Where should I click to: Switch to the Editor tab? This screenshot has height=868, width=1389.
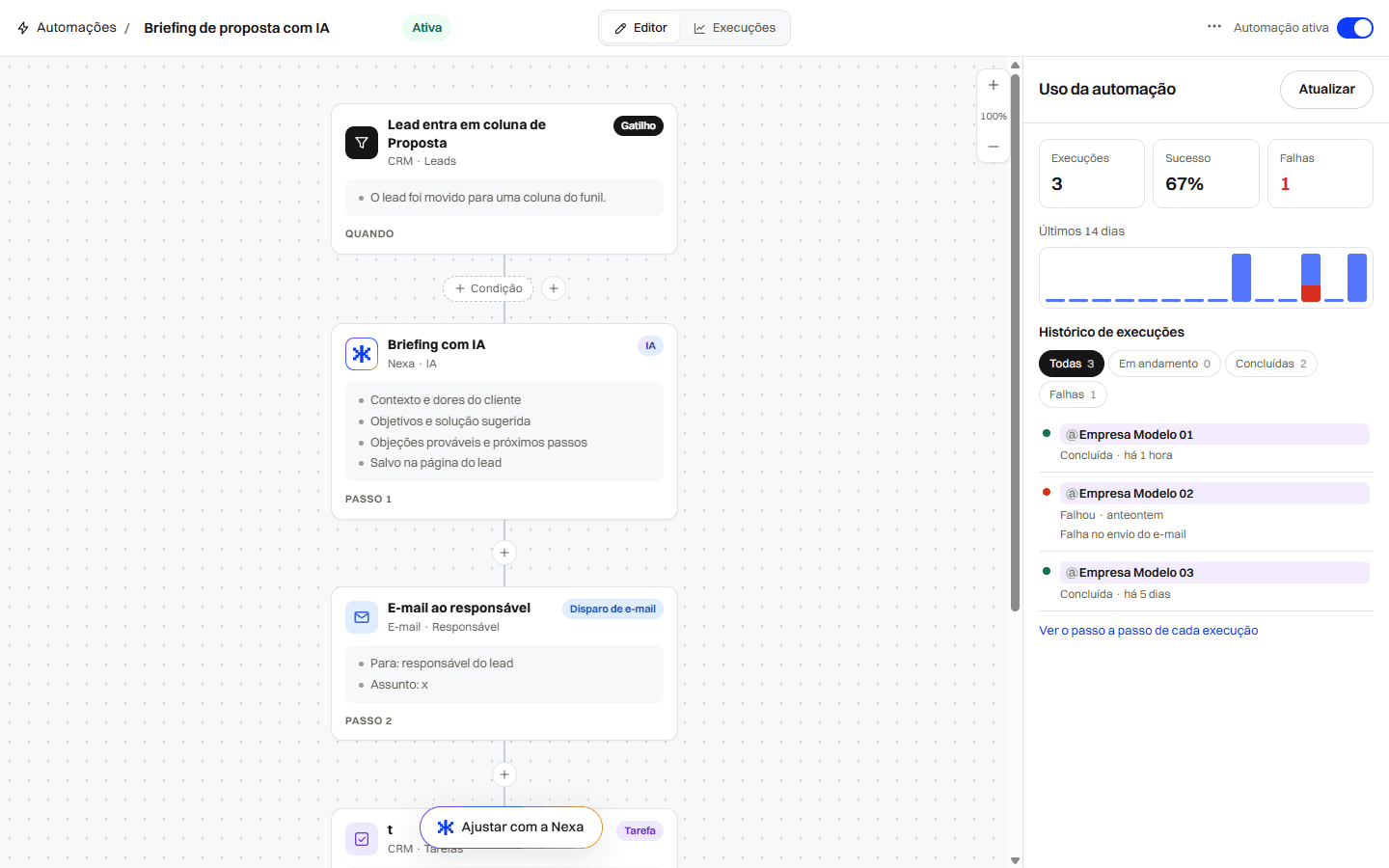(641, 28)
